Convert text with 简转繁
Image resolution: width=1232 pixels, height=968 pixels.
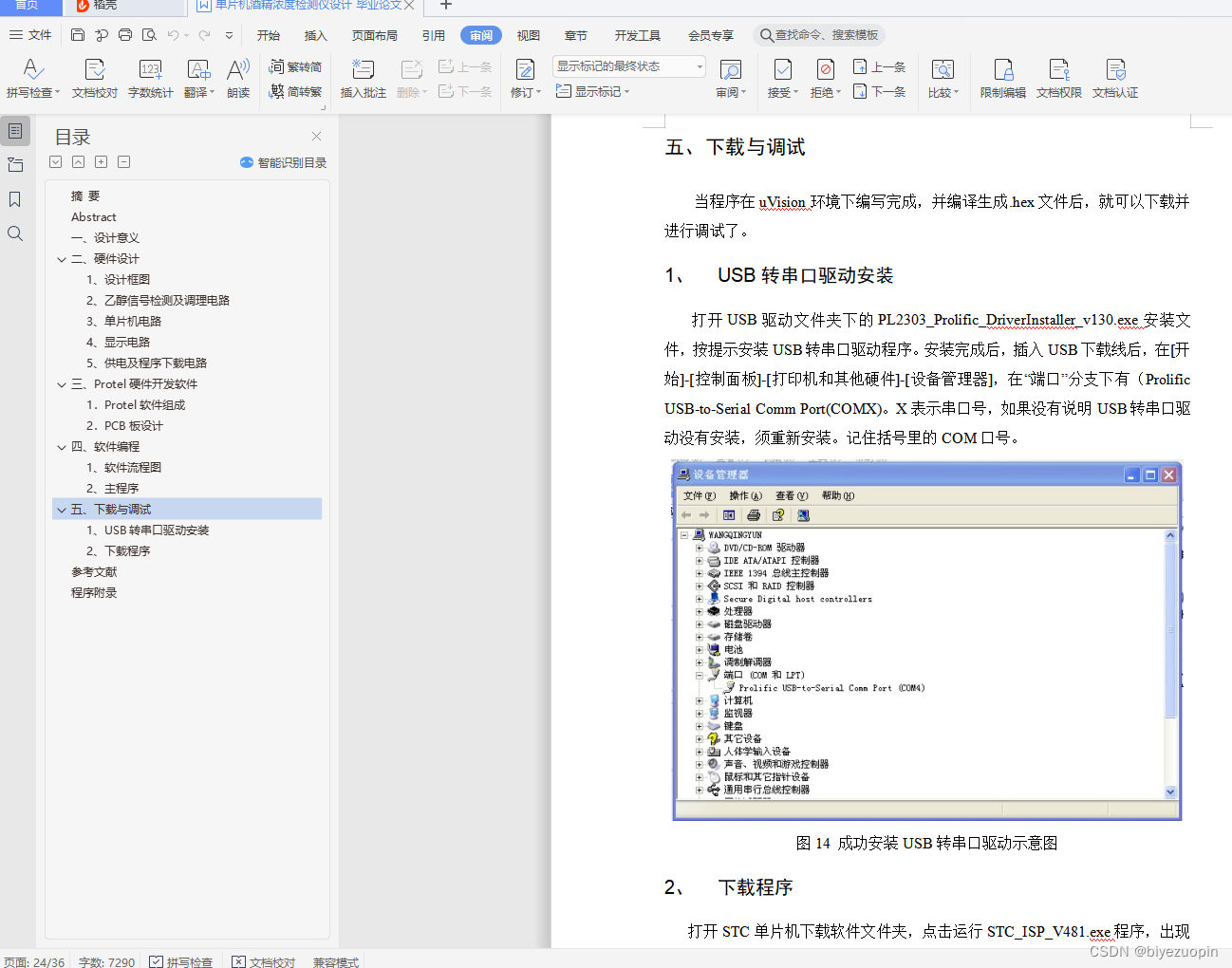pos(295,91)
